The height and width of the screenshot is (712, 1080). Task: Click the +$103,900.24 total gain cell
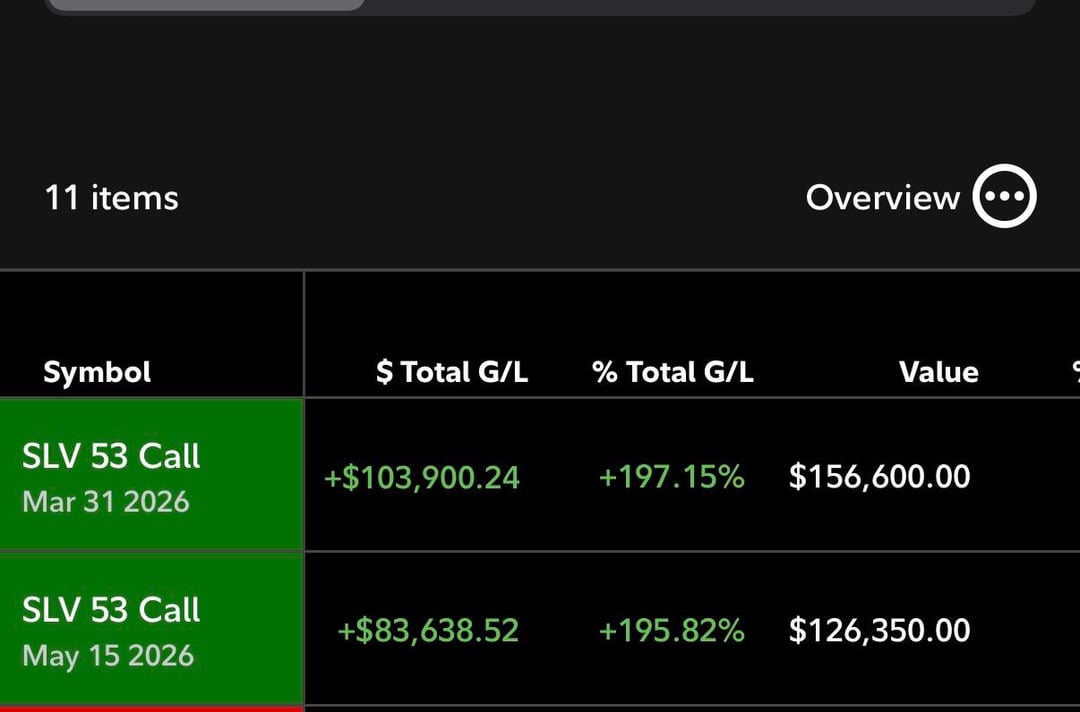(x=421, y=477)
